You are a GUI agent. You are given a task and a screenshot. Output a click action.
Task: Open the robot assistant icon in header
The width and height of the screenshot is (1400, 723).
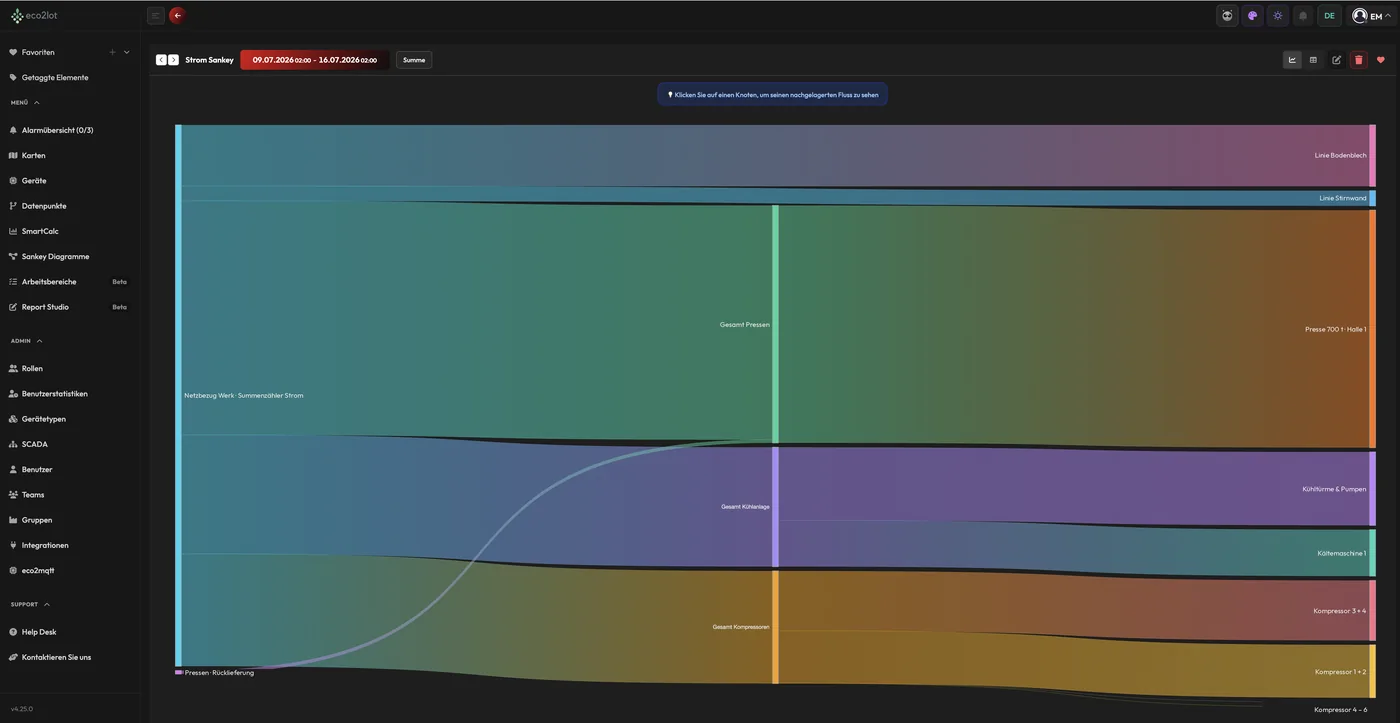[1227, 15]
